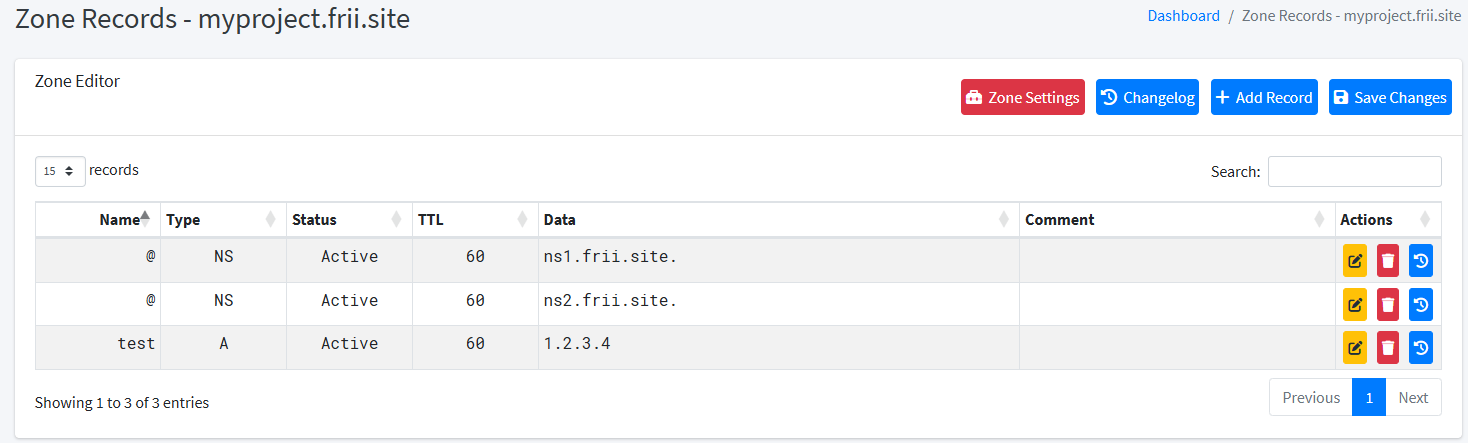Screen dimensions: 1468x443
Task: Go to Previous page
Action: tap(1311, 397)
